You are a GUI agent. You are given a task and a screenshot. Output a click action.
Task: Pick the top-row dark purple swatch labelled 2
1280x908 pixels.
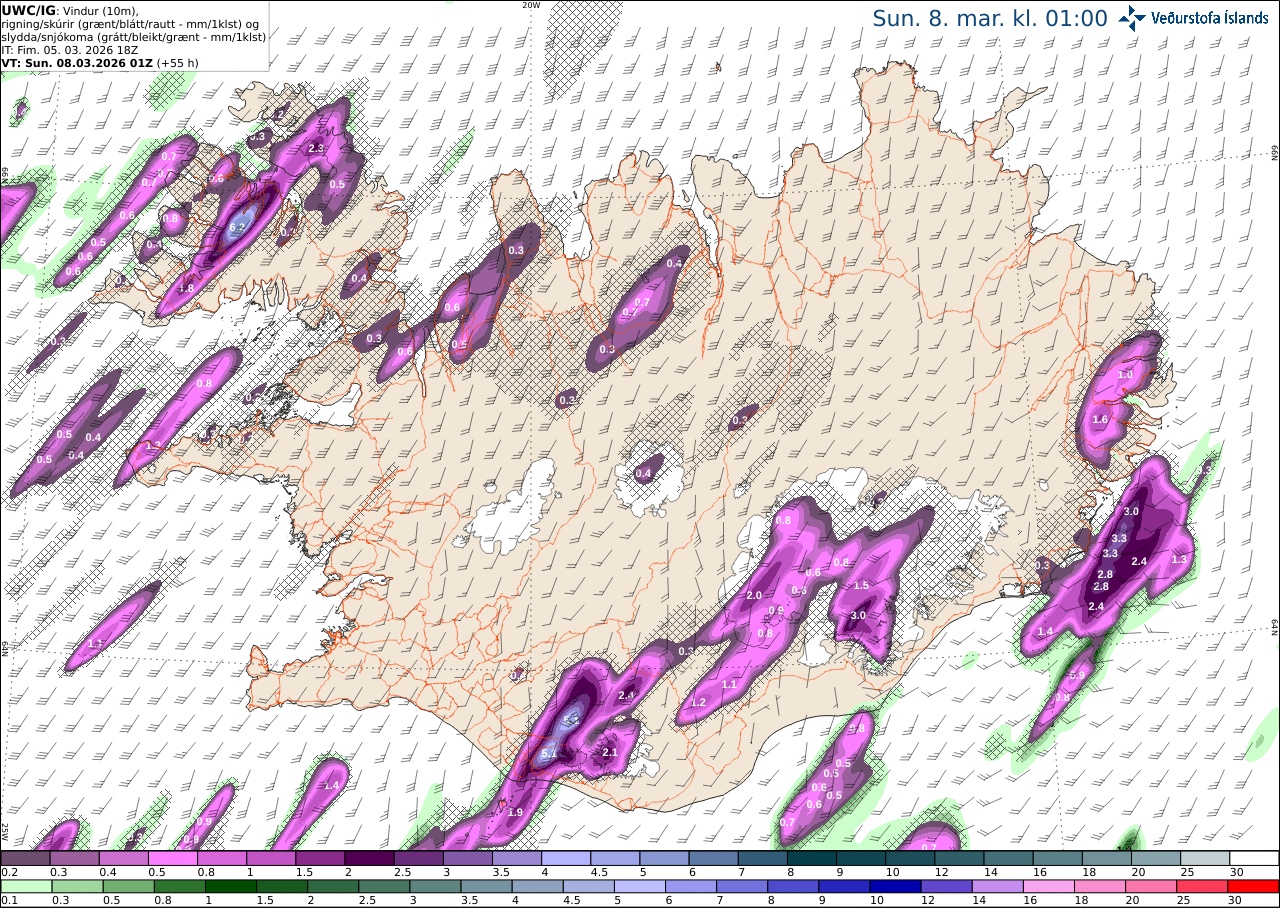pyautogui.click(x=369, y=858)
